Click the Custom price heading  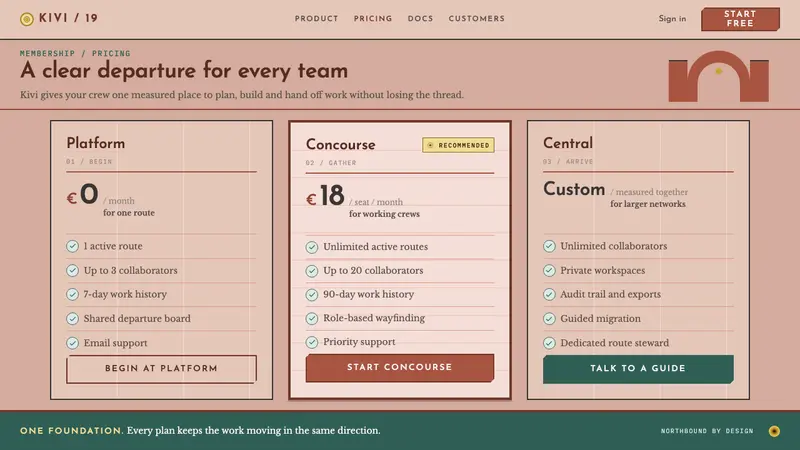tap(574, 189)
